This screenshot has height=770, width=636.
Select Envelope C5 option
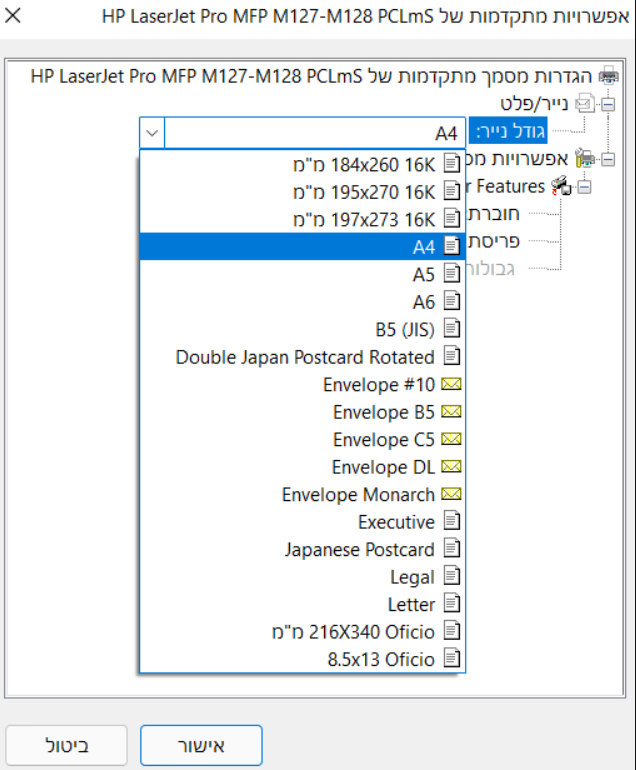click(303, 439)
